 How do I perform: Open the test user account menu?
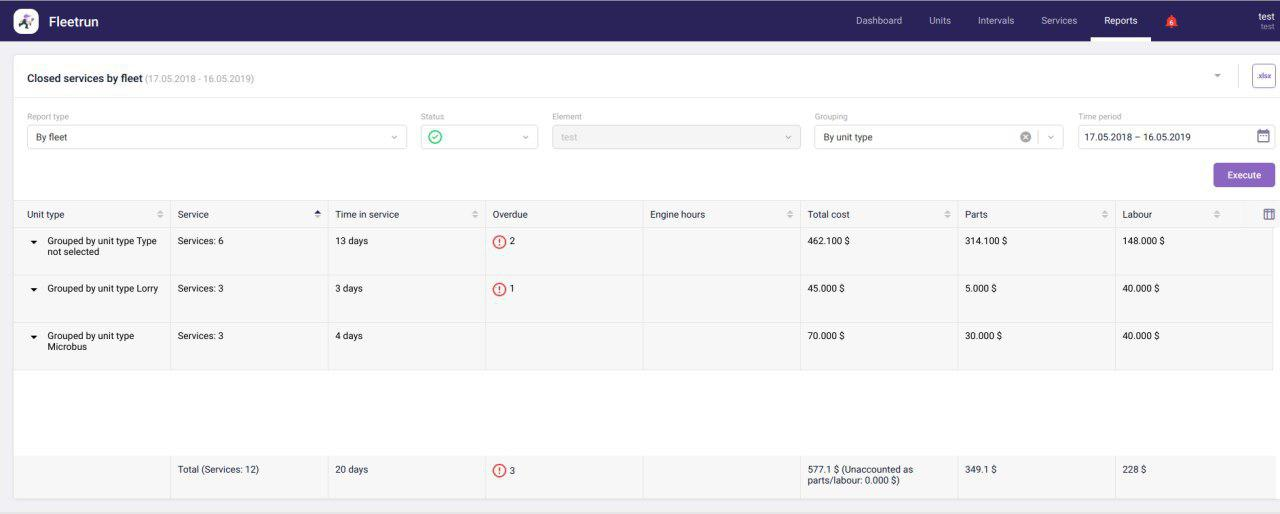(1265, 20)
